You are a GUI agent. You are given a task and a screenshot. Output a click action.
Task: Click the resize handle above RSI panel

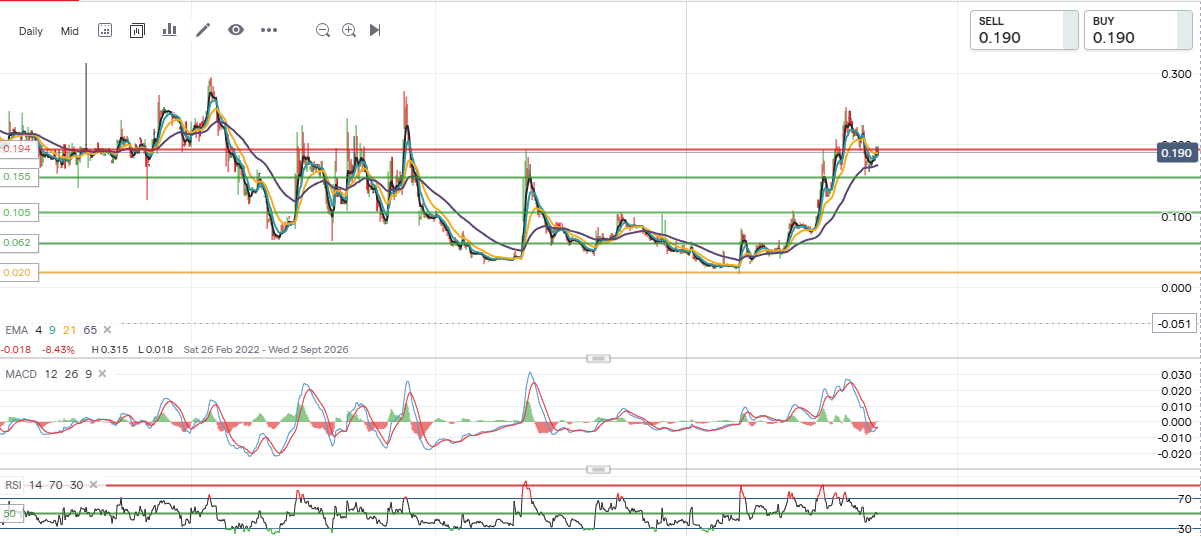click(598, 469)
